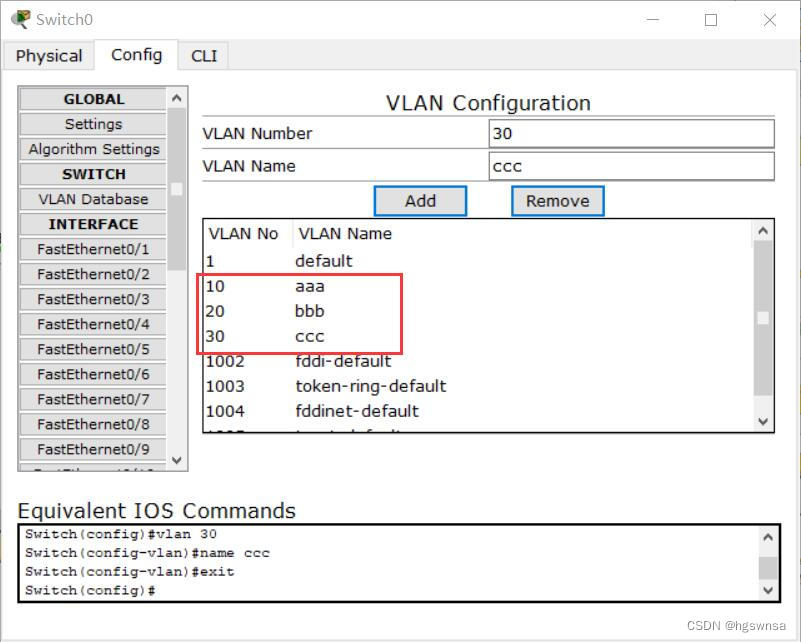Click sidebar scrollbar down arrow
The height and width of the screenshot is (642, 801).
point(177,460)
